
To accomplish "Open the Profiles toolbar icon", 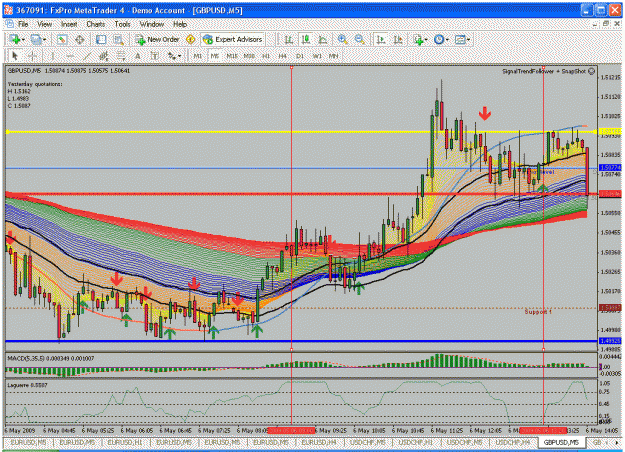I will click(x=36, y=39).
